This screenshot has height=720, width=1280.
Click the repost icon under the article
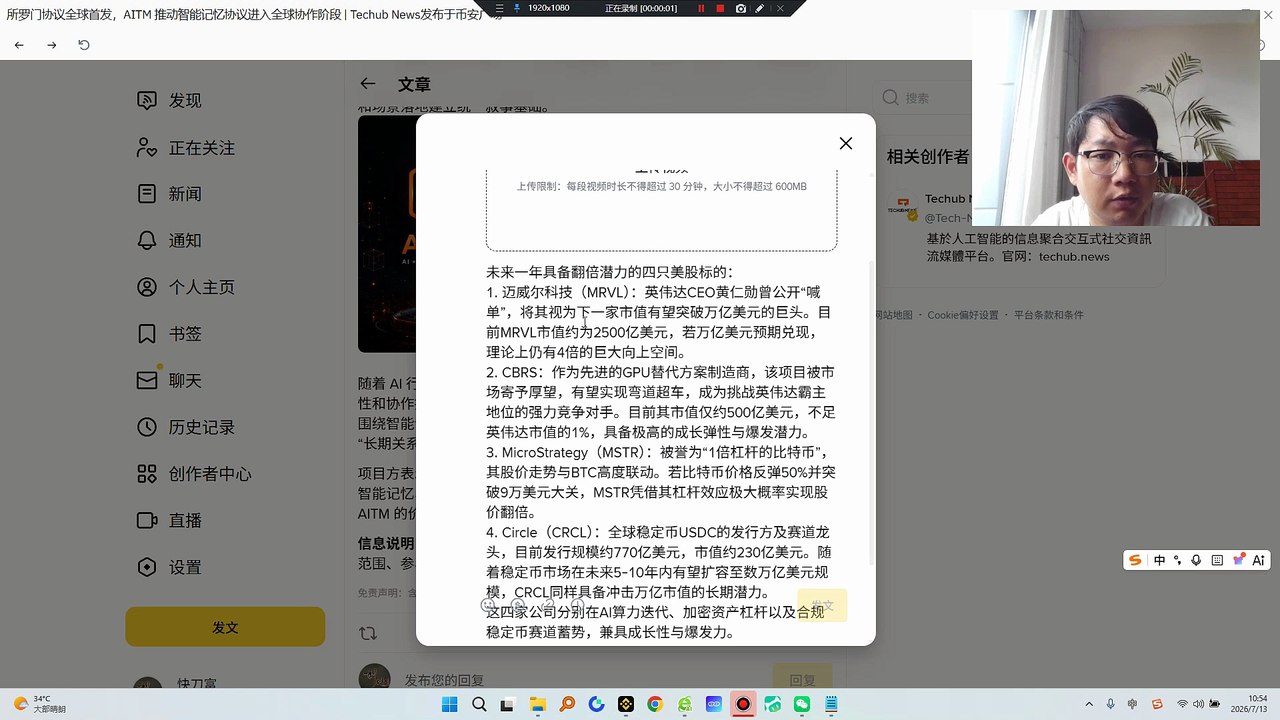tap(368, 633)
